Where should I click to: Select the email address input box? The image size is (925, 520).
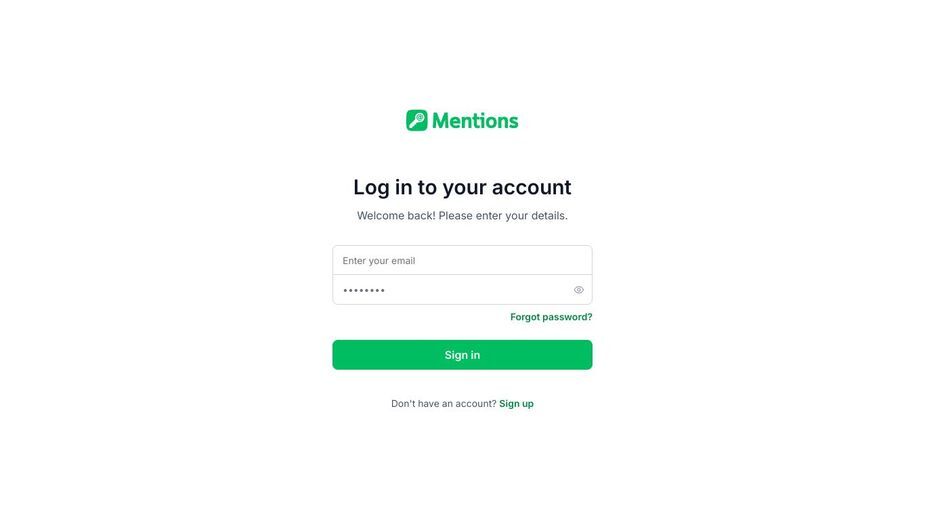(x=462, y=260)
